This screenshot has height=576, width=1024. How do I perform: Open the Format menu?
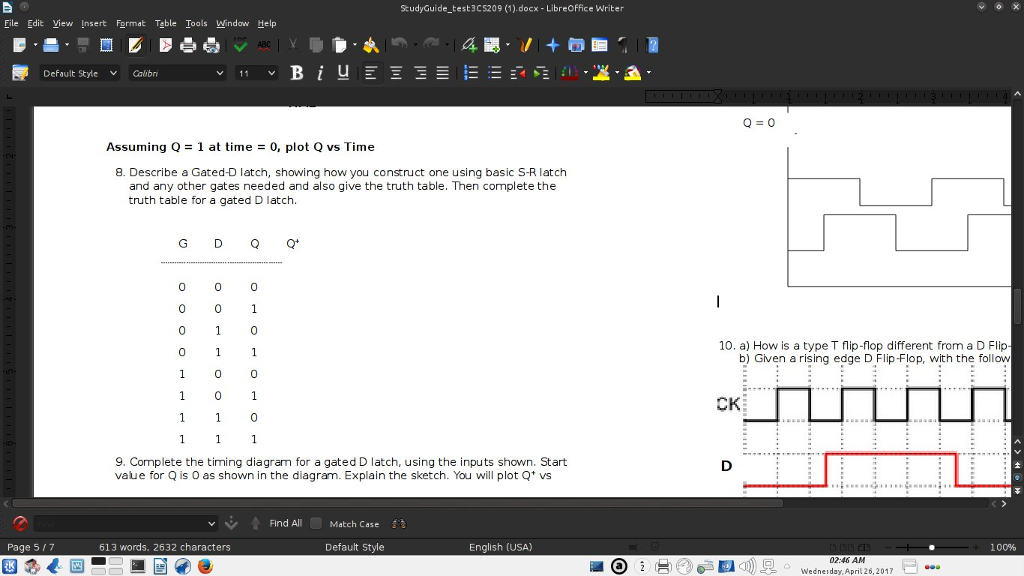click(x=130, y=23)
